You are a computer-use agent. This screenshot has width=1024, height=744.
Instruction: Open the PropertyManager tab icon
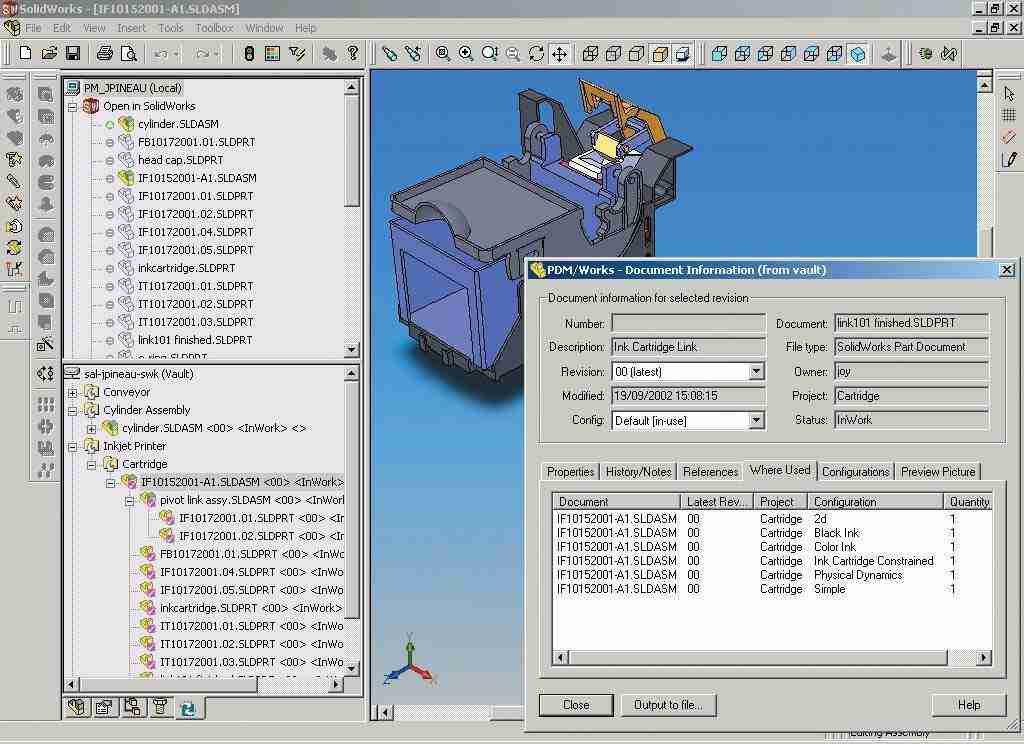(x=104, y=707)
